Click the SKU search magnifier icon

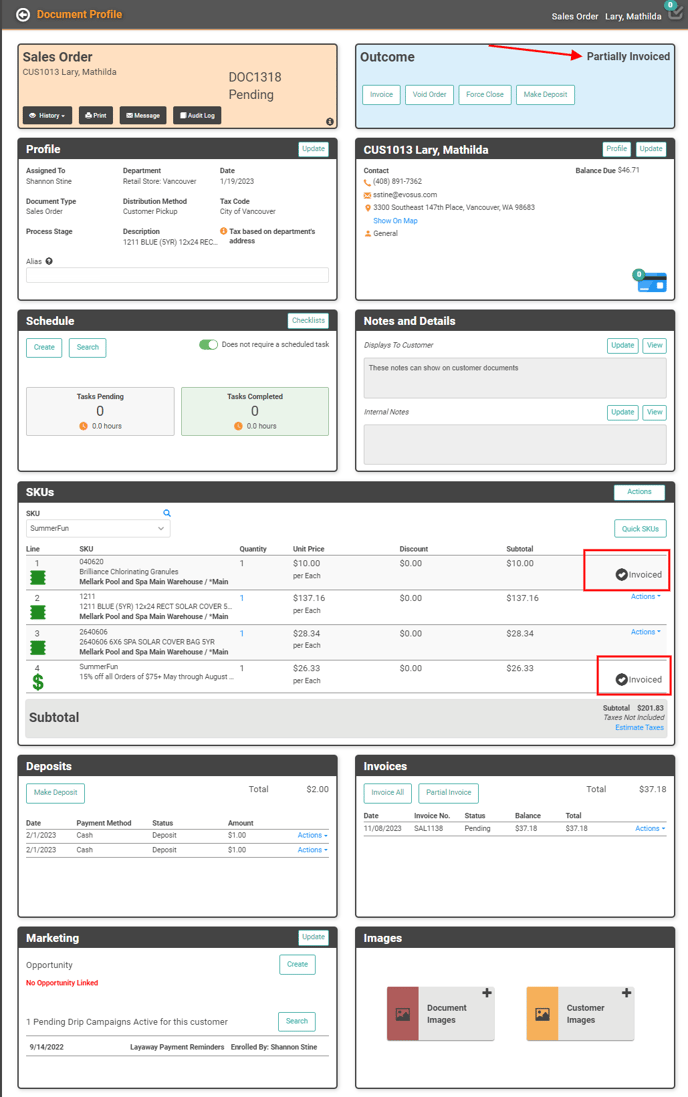pyautogui.click(x=167, y=513)
